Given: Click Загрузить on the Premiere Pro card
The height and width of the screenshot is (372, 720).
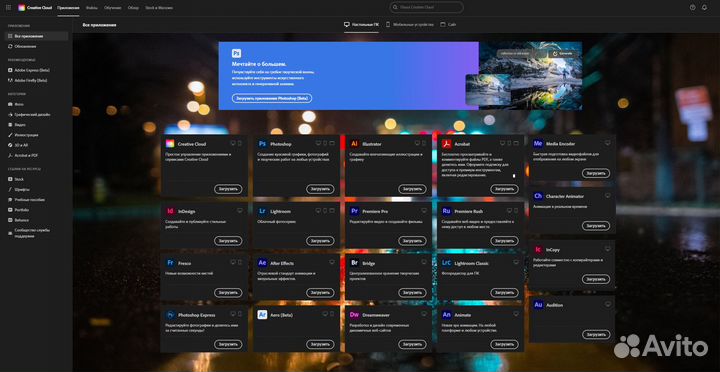Looking at the screenshot, I should click(412, 241).
